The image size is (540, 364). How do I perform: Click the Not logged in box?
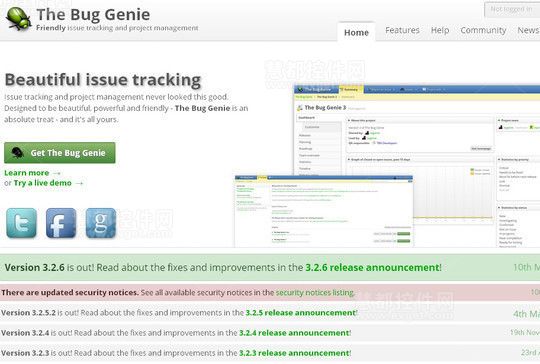coord(512,9)
